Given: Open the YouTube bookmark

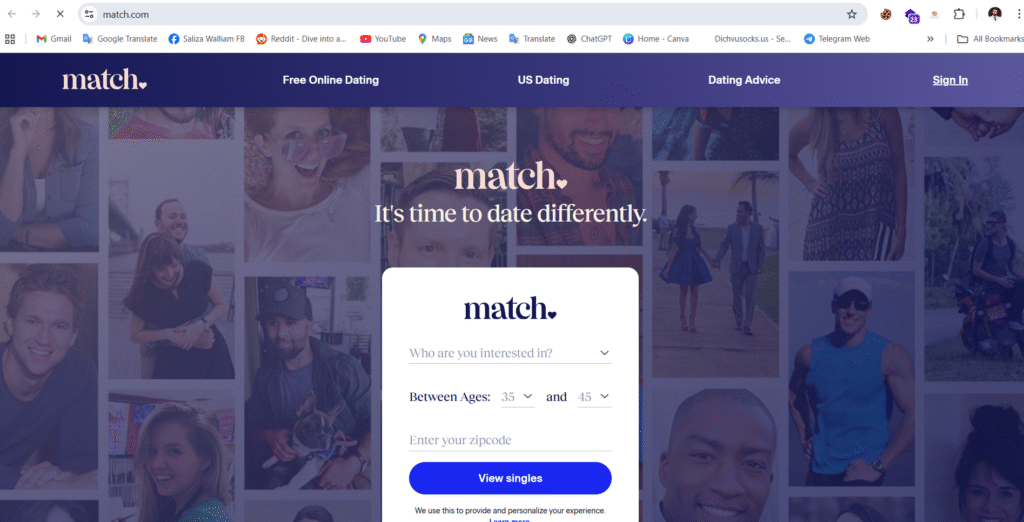Looking at the screenshot, I should coord(383,39).
